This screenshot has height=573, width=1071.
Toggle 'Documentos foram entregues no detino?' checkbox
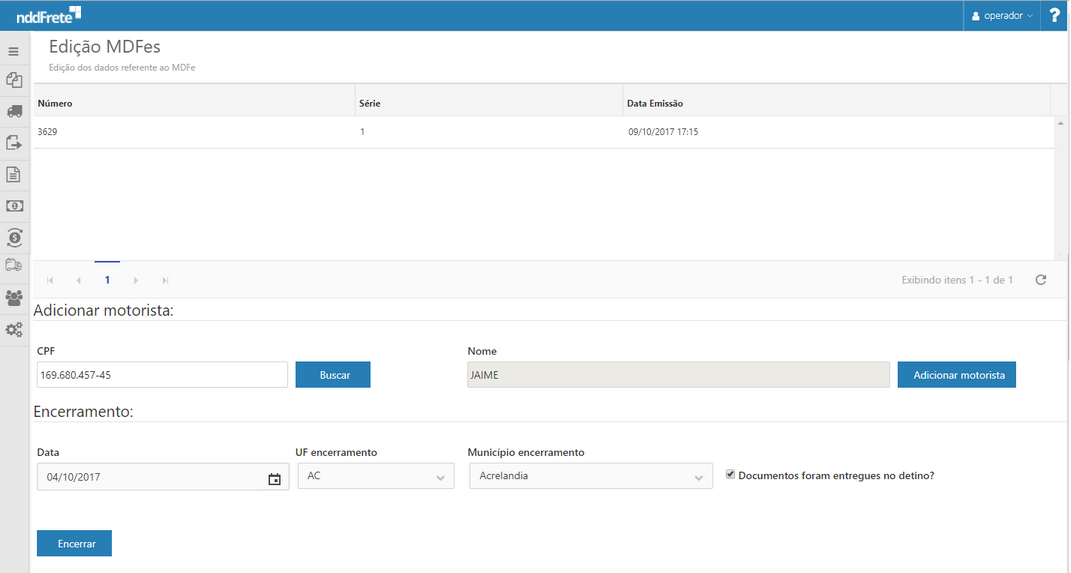pyautogui.click(x=731, y=475)
